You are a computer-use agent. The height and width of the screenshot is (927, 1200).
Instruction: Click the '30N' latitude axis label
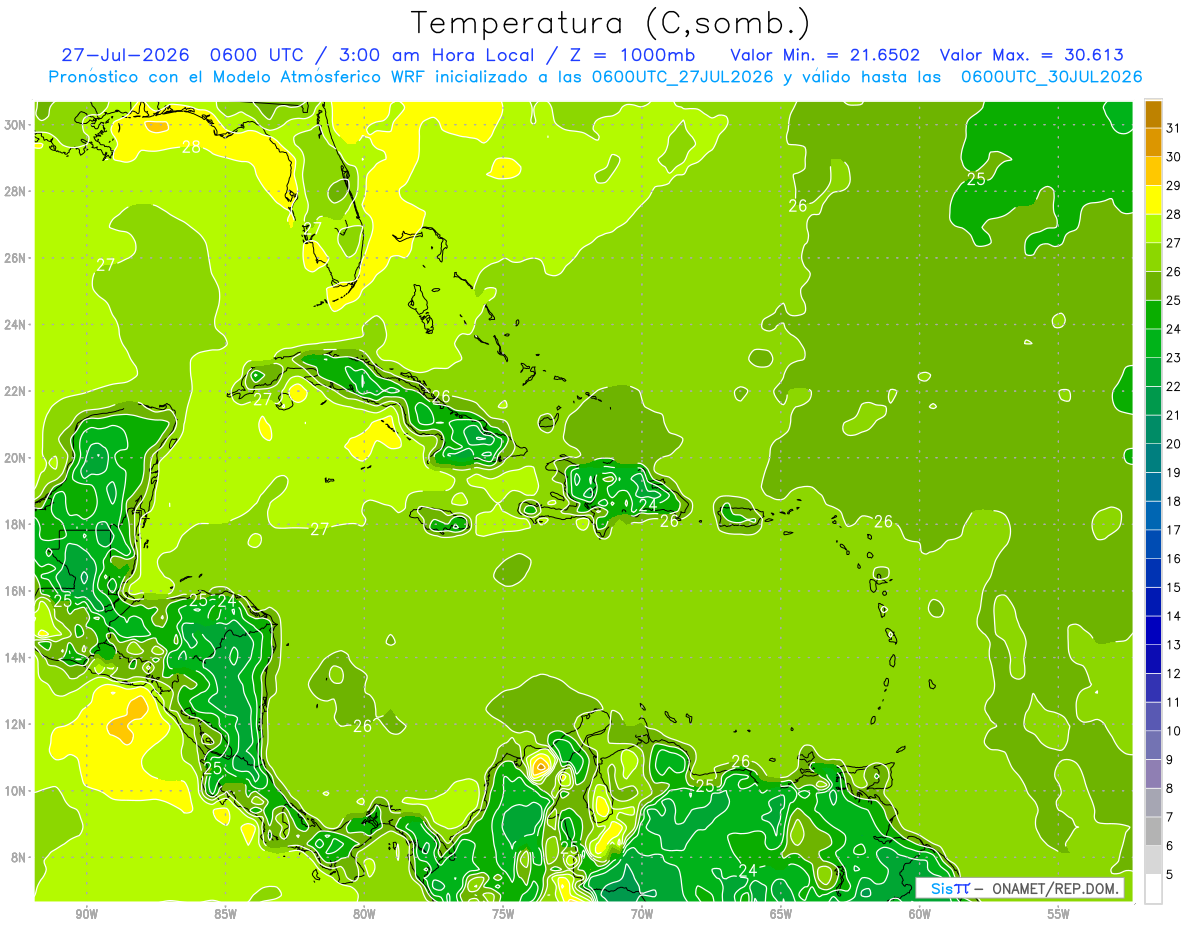[x=17, y=125]
